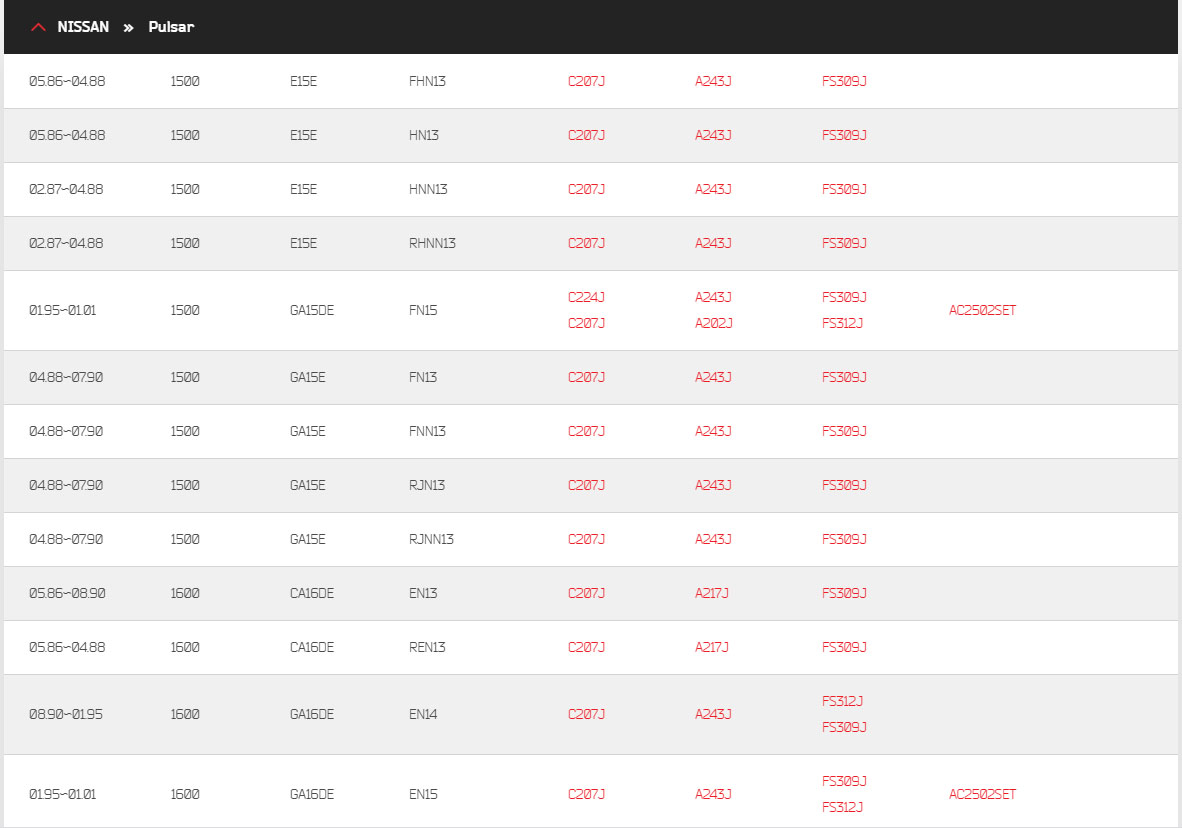Open FS309J link in EN14 row
Viewport: 1182px width, 828px height.
[x=844, y=727]
